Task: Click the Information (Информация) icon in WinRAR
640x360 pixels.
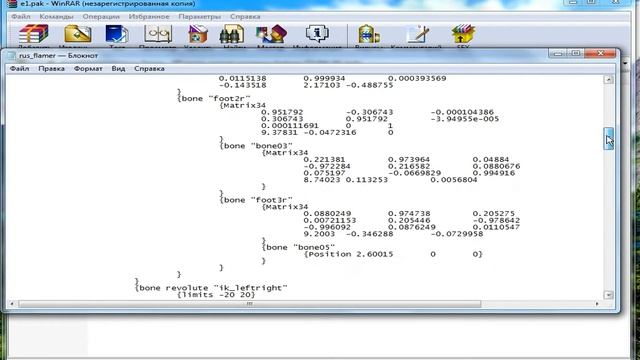Action: 317,34
